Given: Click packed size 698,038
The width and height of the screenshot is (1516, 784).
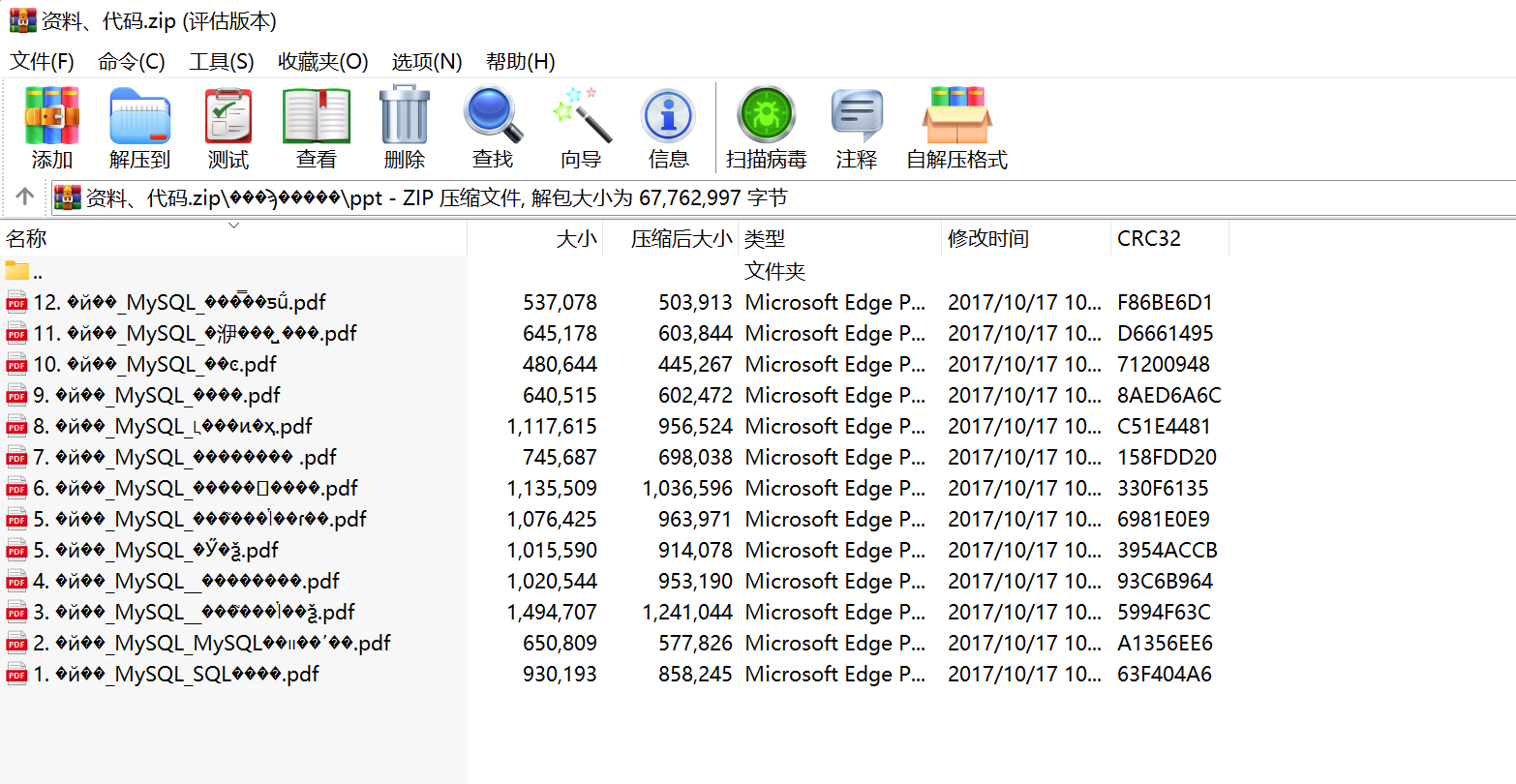Looking at the screenshot, I should [x=695, y=457].
